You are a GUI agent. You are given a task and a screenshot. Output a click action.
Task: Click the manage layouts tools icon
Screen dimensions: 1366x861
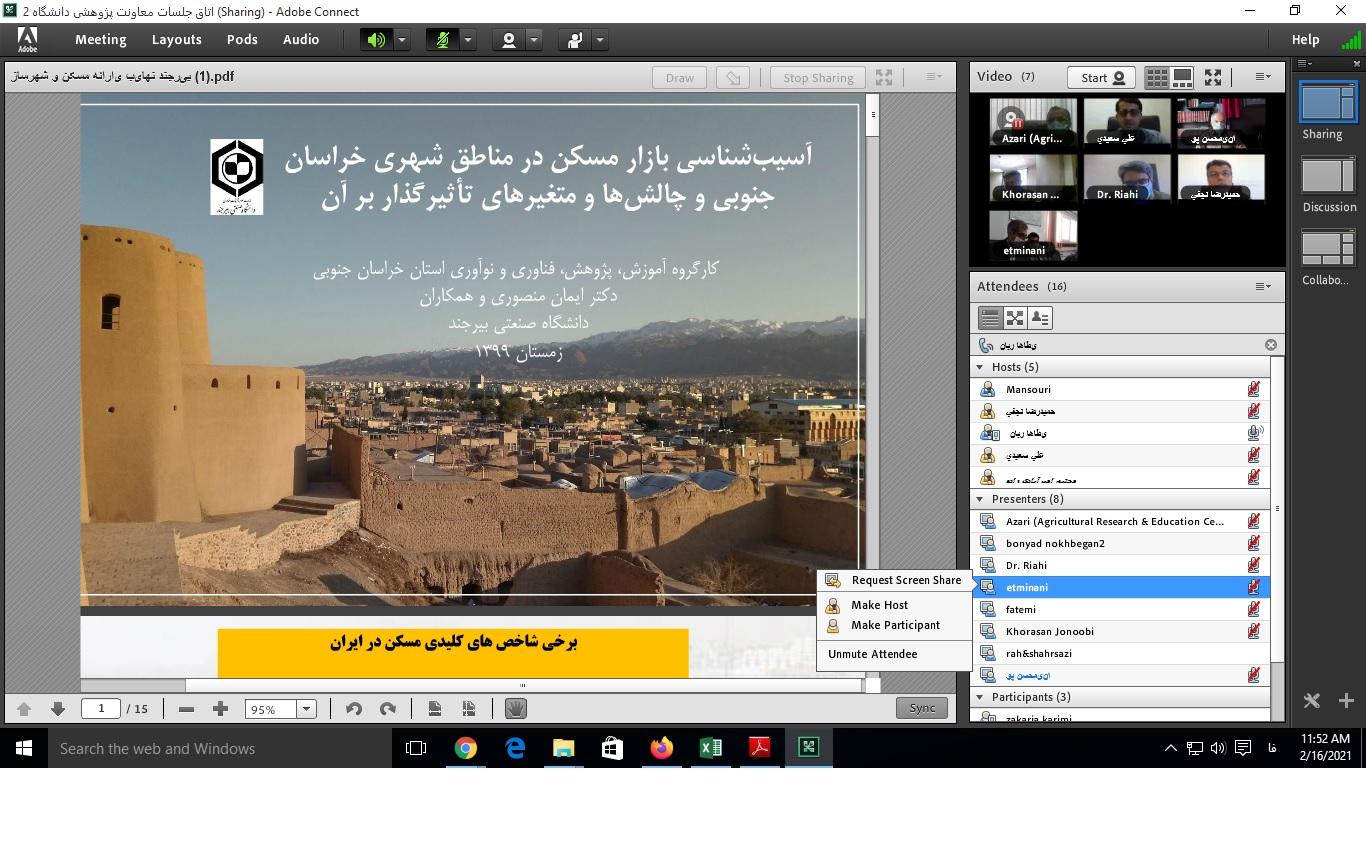pyautogui.click(x=1312, y=701)
